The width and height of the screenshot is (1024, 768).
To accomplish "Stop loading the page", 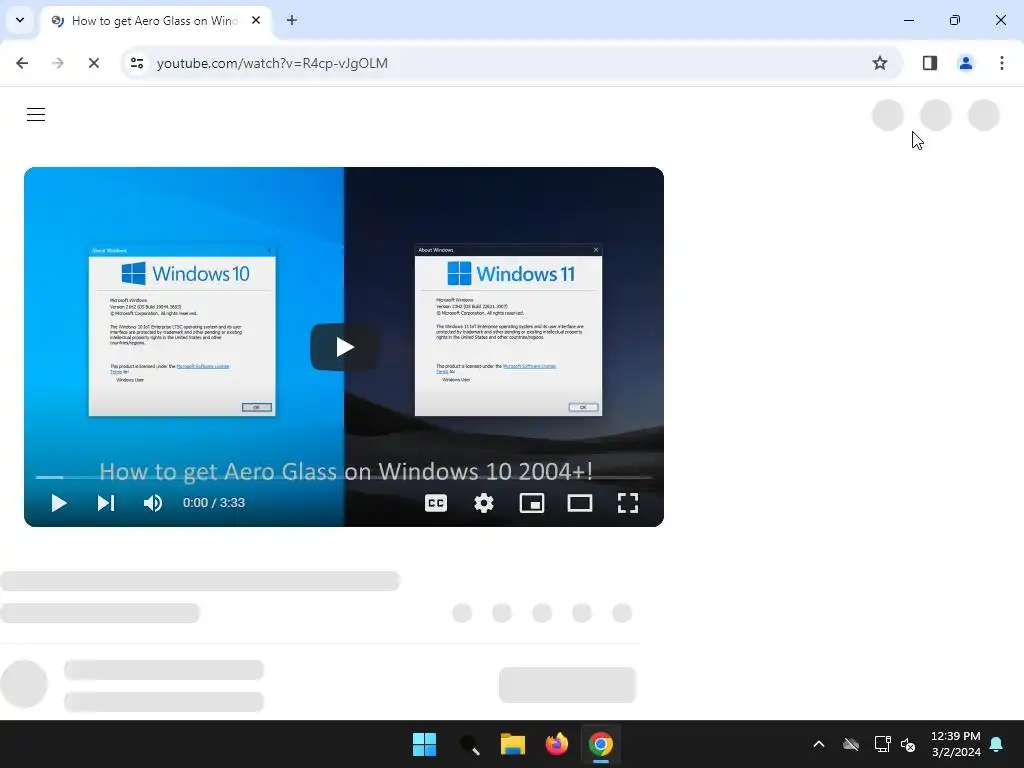I will (x=94, y=63).
